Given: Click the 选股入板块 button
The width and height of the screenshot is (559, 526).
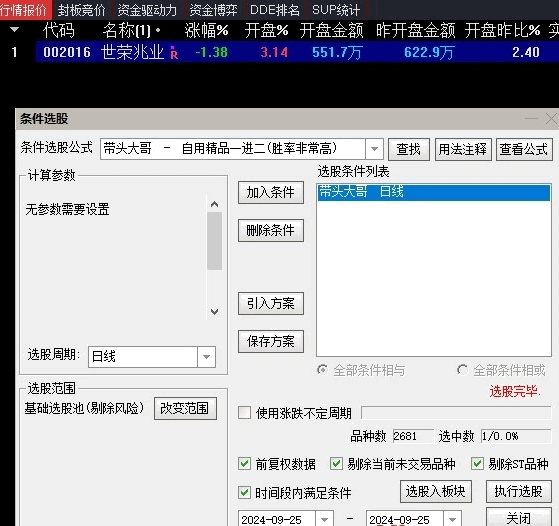Looking at the screenshot, I should click(436, 491).
